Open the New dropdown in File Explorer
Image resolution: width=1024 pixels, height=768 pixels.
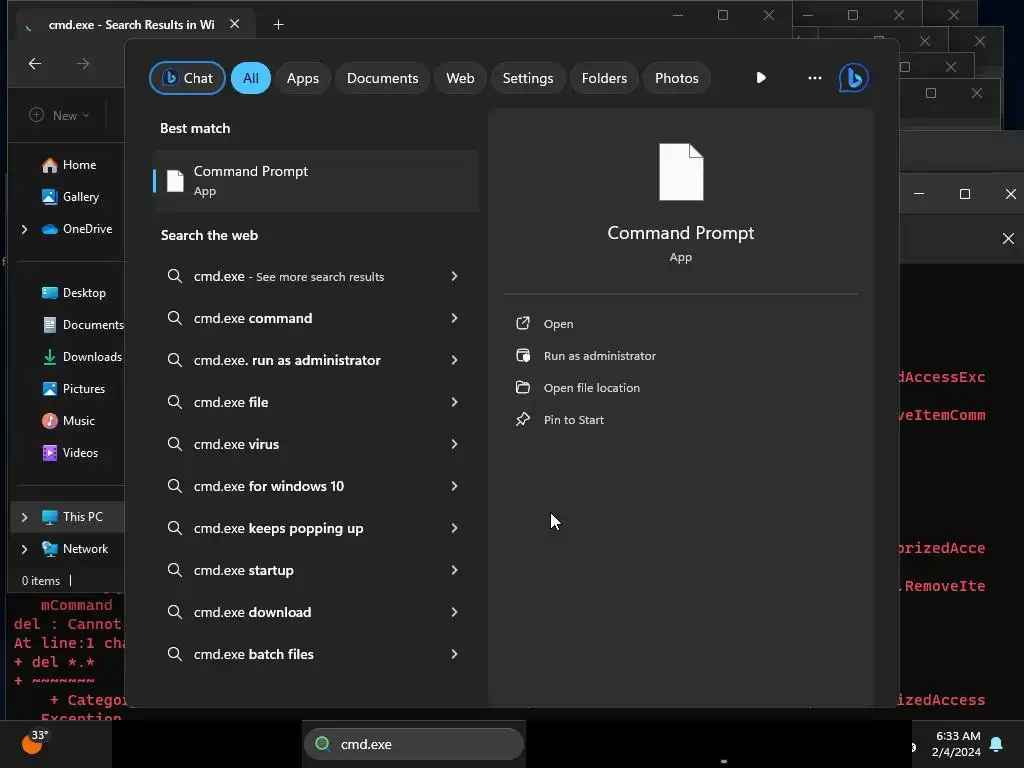point(59,116)
